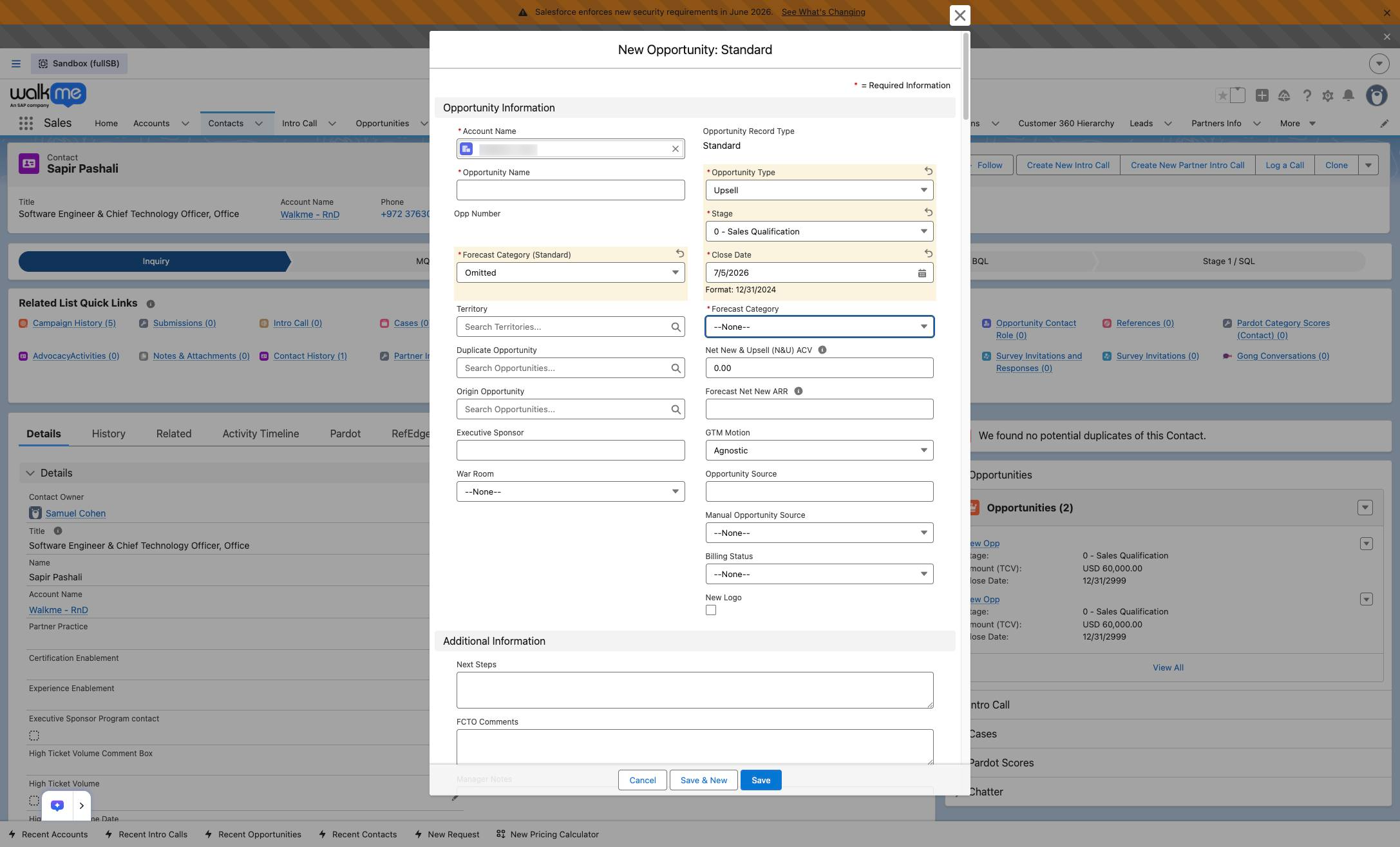Switch to the Related tab
The height and width of the screenshot is (847, 1400).
(x=174, y=434)
